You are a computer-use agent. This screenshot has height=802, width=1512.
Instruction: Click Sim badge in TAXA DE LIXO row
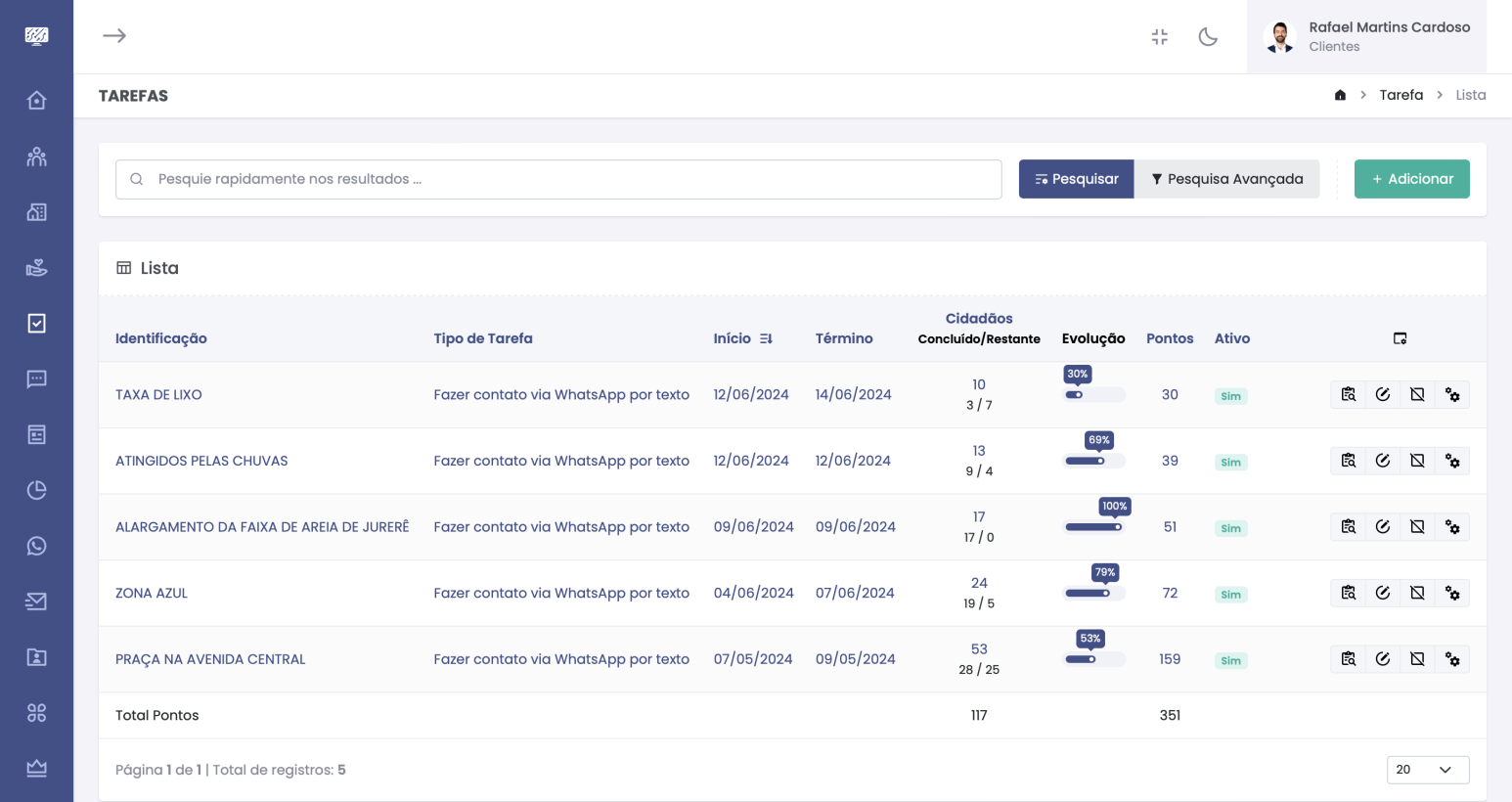click(x=1230, y=396)
